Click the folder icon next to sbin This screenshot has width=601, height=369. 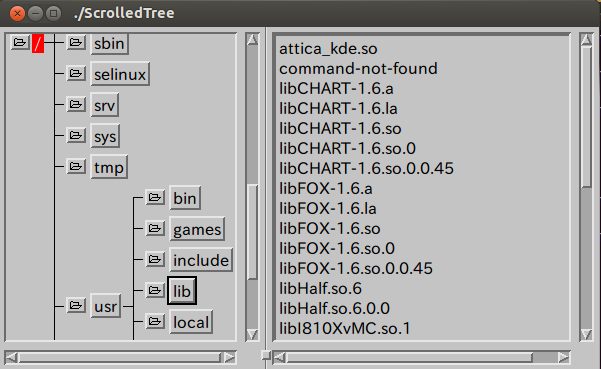pyautogui.click(x=76, y=42)
